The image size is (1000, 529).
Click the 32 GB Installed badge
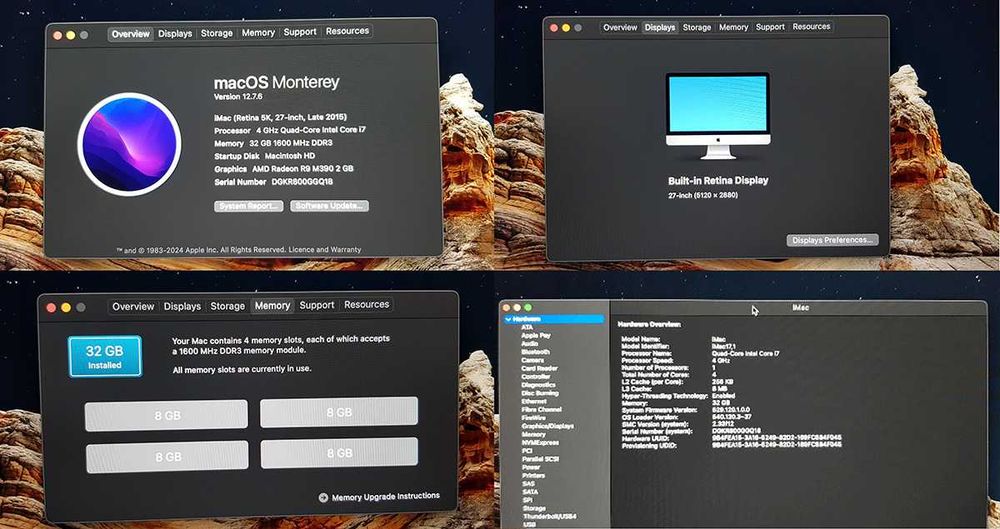pos(105,356)
